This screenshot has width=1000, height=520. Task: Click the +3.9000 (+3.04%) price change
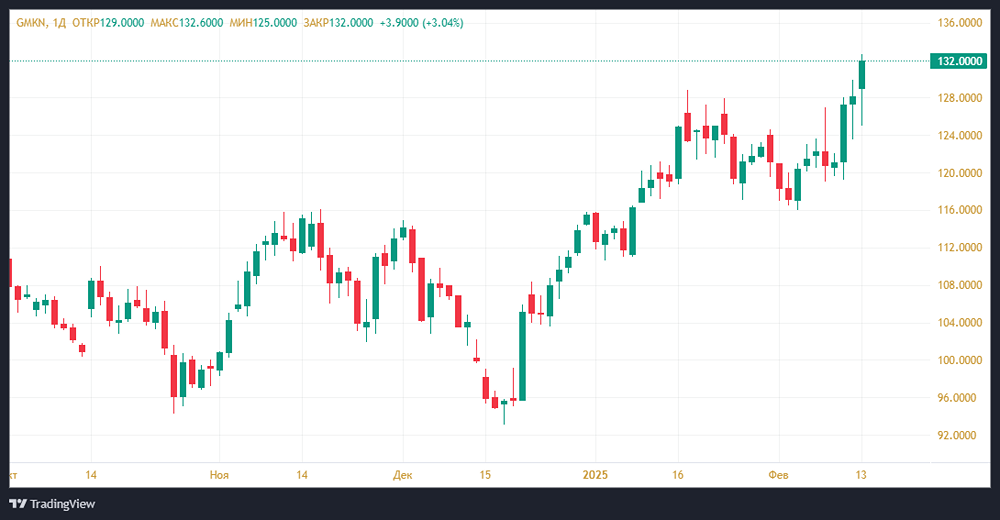[422, 22]
